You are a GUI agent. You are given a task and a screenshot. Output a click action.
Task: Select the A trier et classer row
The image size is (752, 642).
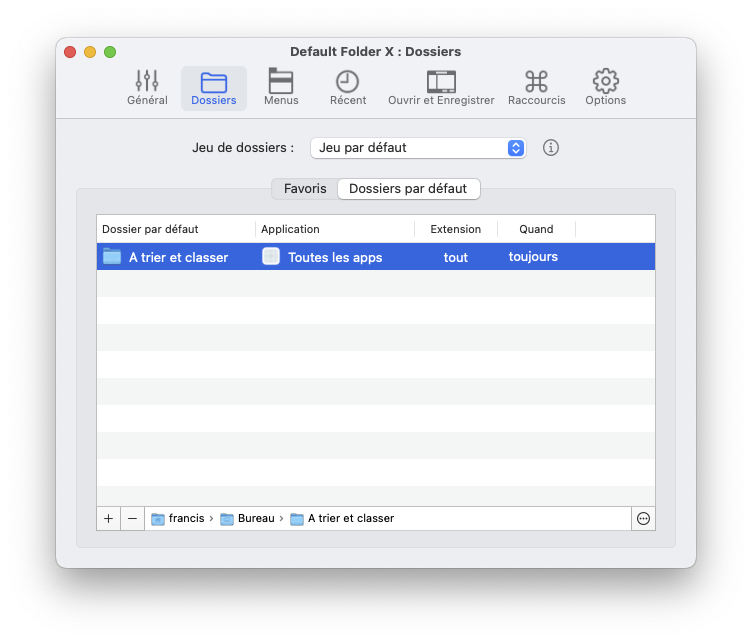coord(178,257)
